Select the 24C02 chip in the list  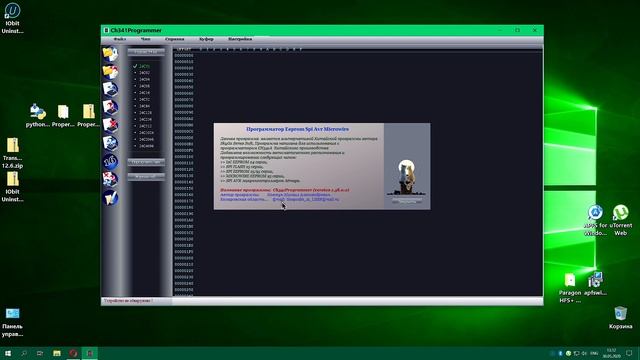pos(144,73)
